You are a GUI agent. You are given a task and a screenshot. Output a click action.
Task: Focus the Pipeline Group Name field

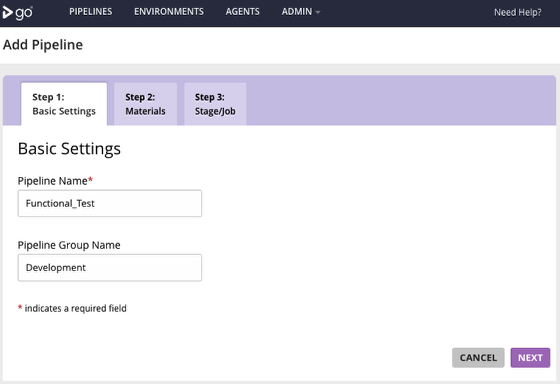(x=110, y=268)
